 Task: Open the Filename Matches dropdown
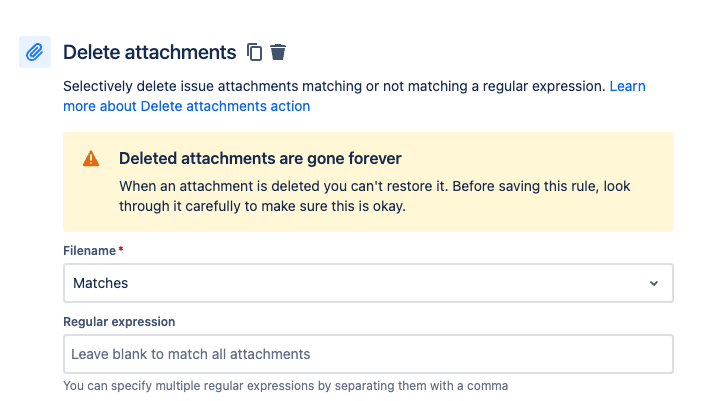[368, 283]
